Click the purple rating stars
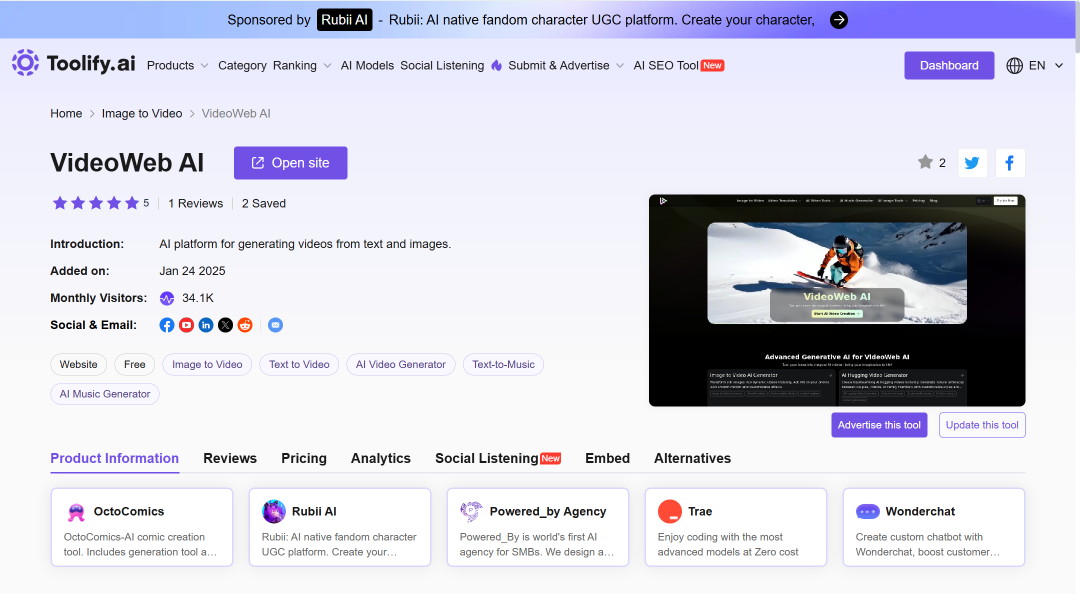Screen dimensions: 1080x594 click(x=96, y=203)
